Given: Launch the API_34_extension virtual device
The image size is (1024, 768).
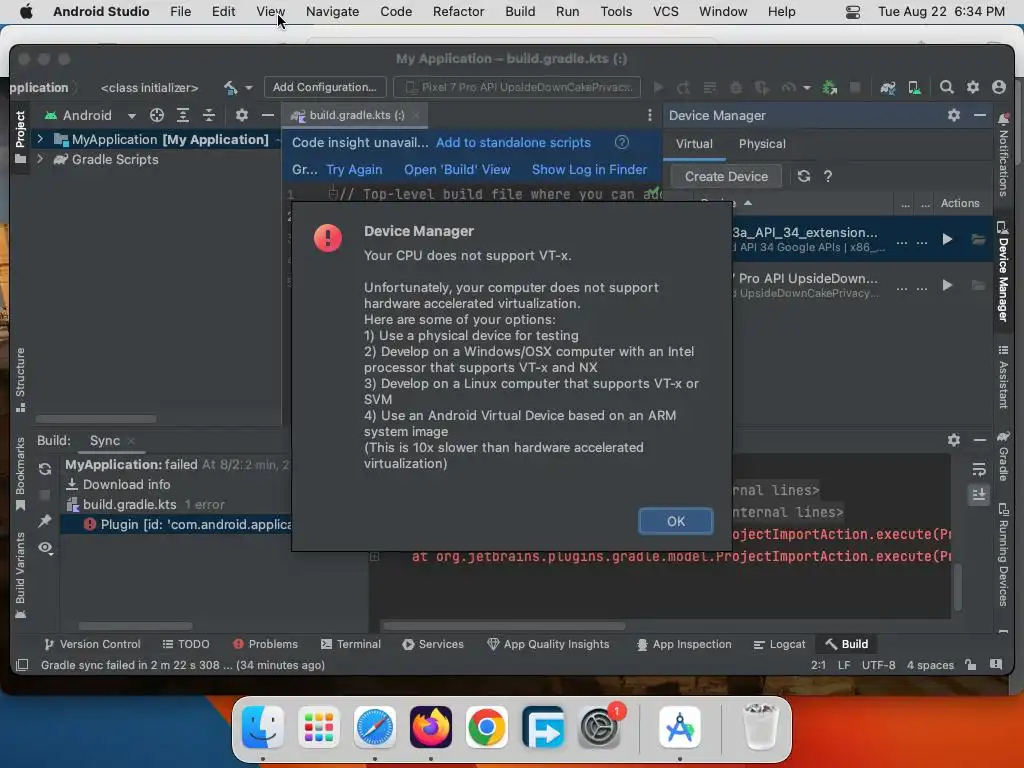Looking at the screenshot, I should click(947, 240).
